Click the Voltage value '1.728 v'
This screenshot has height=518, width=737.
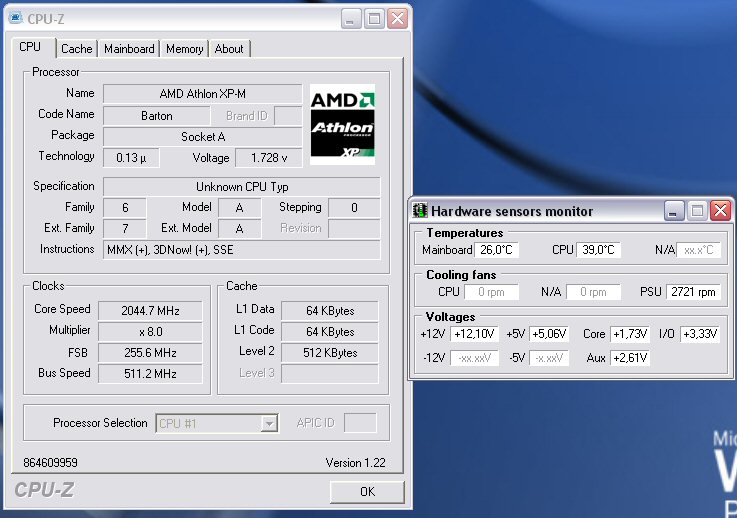coord(269,158)
